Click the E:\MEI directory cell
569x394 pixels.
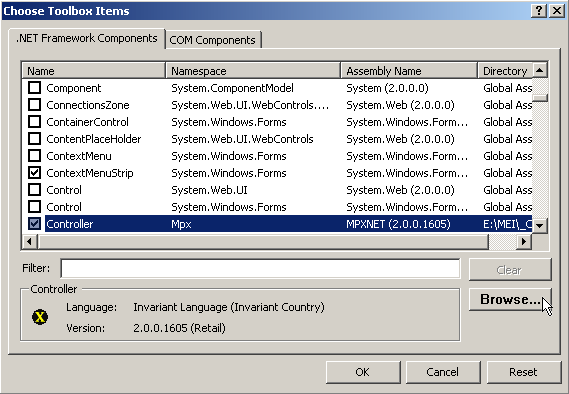click(507, 224)
